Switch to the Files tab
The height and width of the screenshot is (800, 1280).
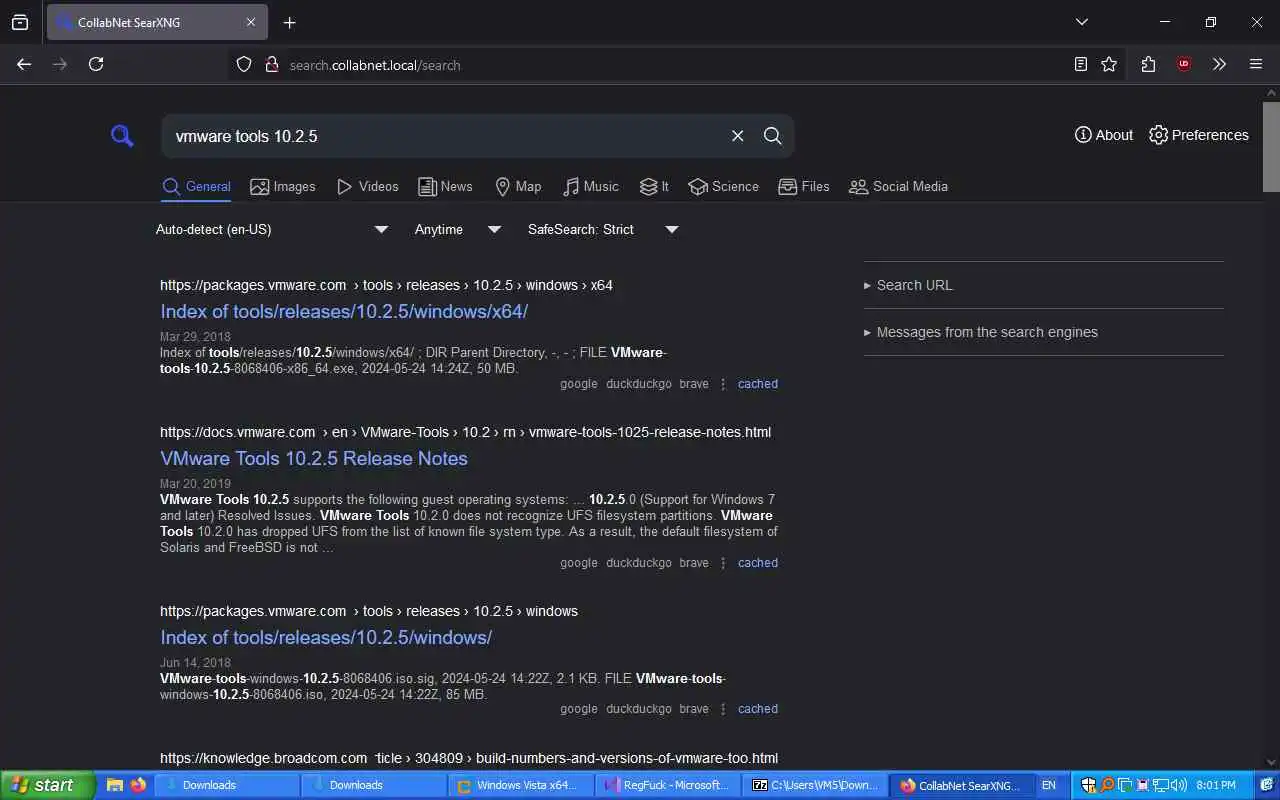click(x=804, y=187)
